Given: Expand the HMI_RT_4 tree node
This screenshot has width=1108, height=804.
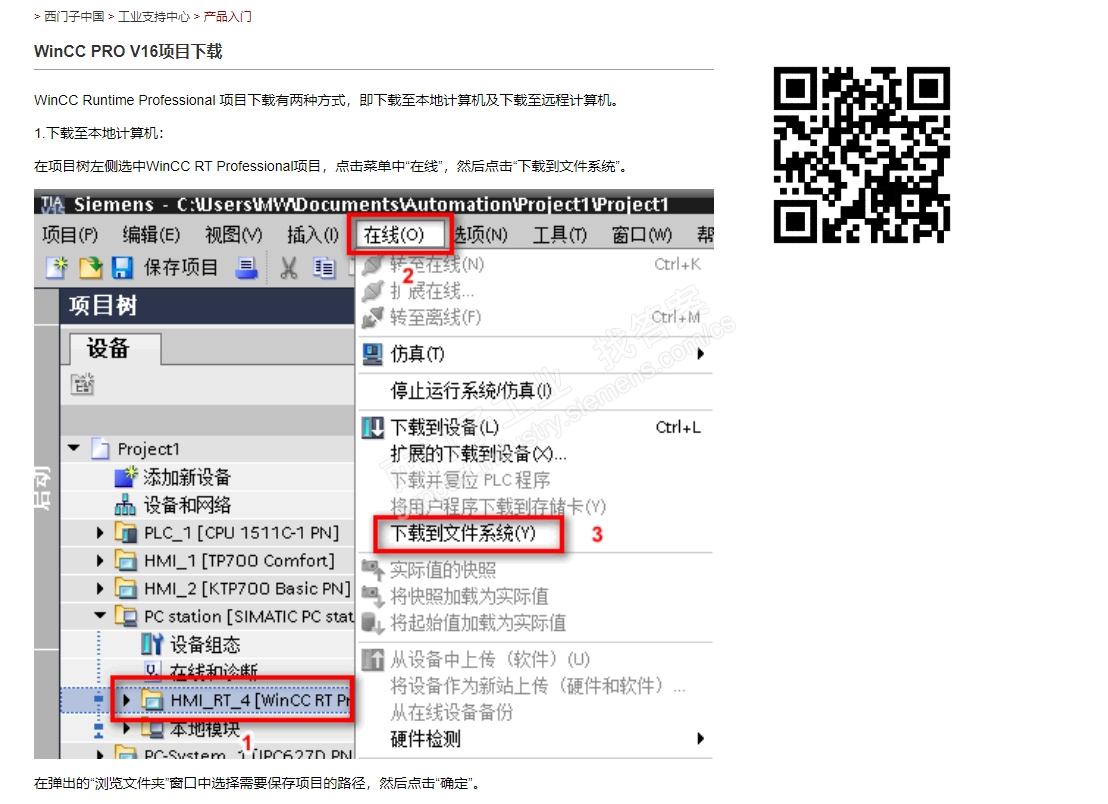Looking at the screenshot, I should [x=126, y=700].
